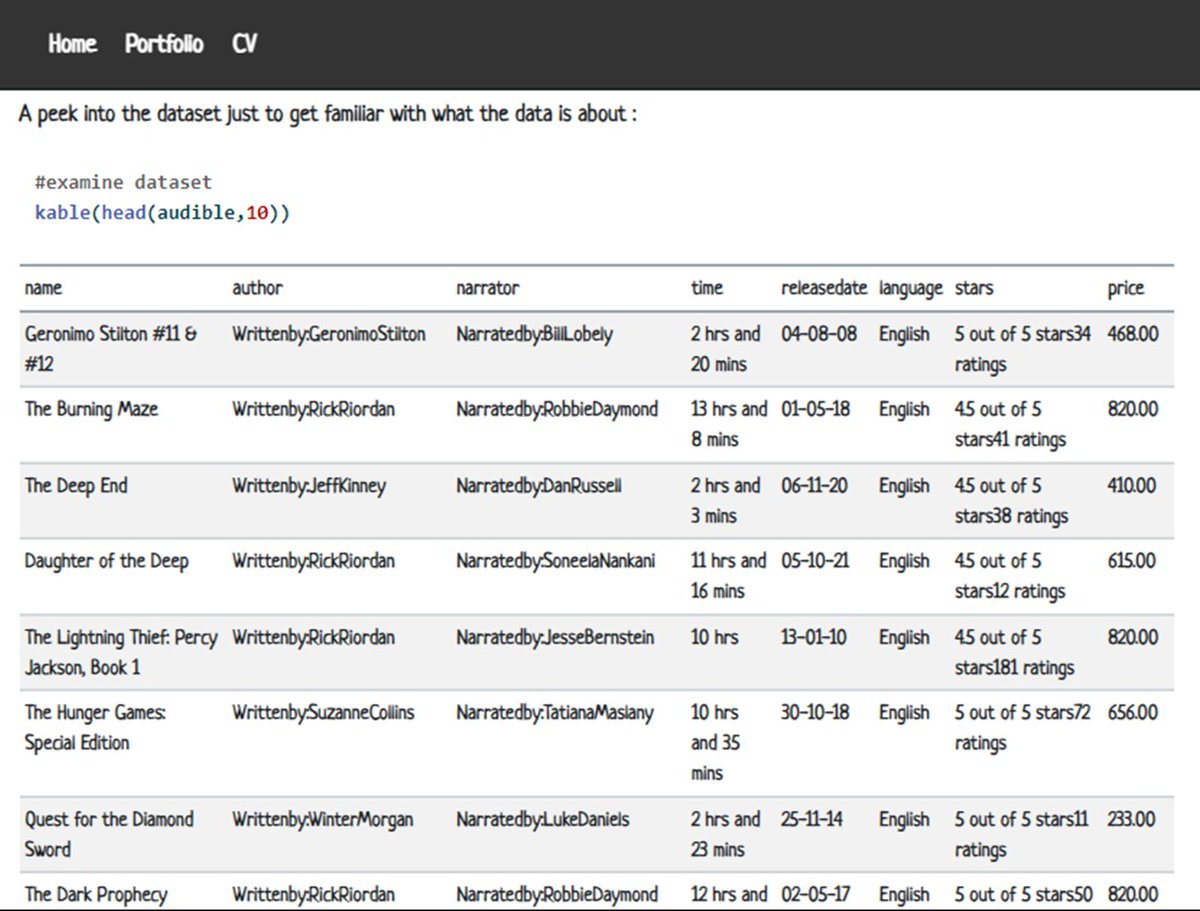1200x911 pixels.
Task: Select the 'language' column header
Action: (910, 288)
